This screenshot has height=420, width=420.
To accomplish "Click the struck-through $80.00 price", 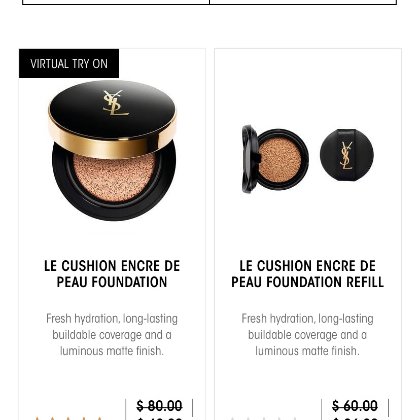I will pyautogui.click(x=159, y=406).
